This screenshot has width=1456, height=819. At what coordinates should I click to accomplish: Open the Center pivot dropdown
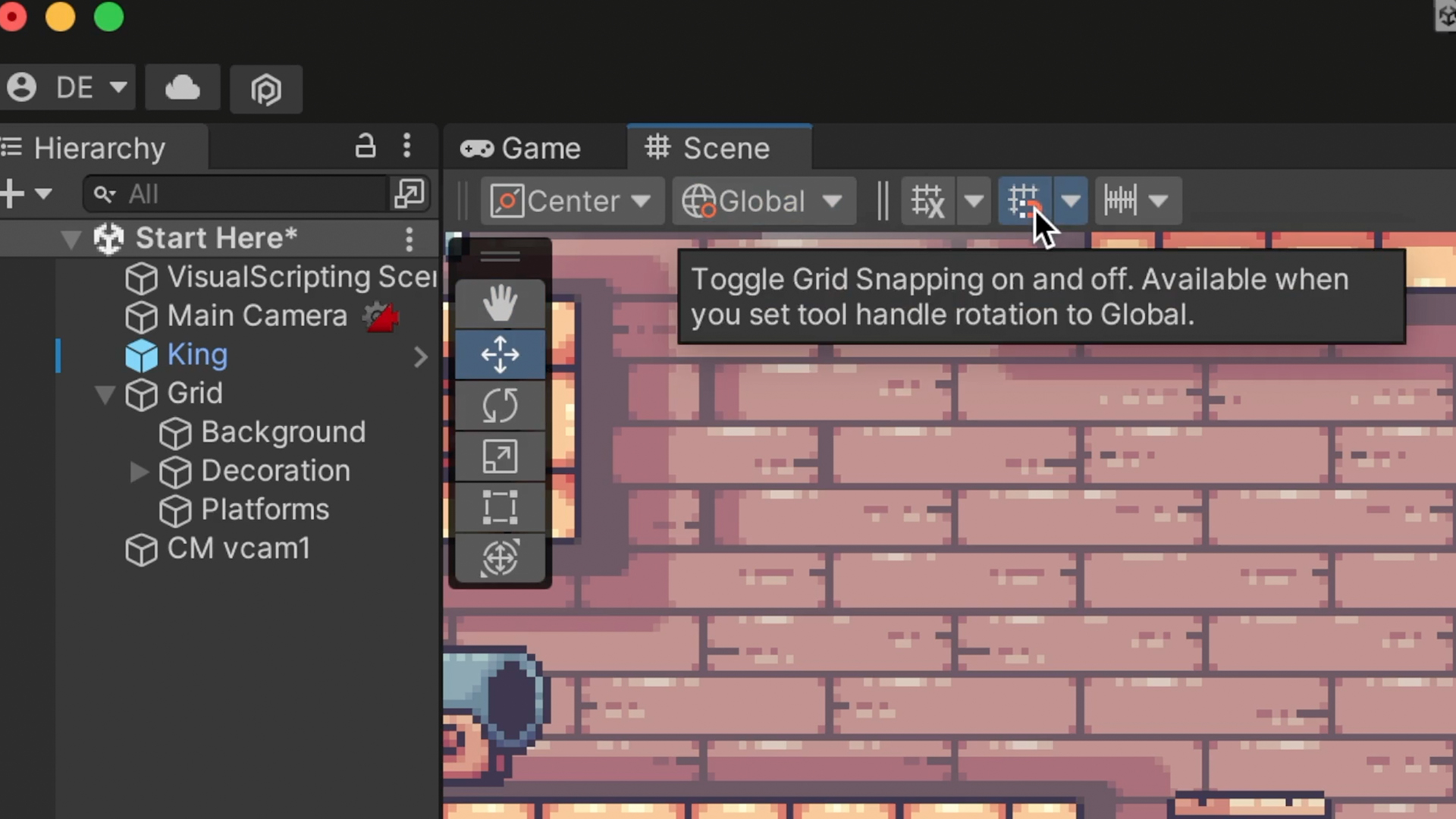pos(572,201)
